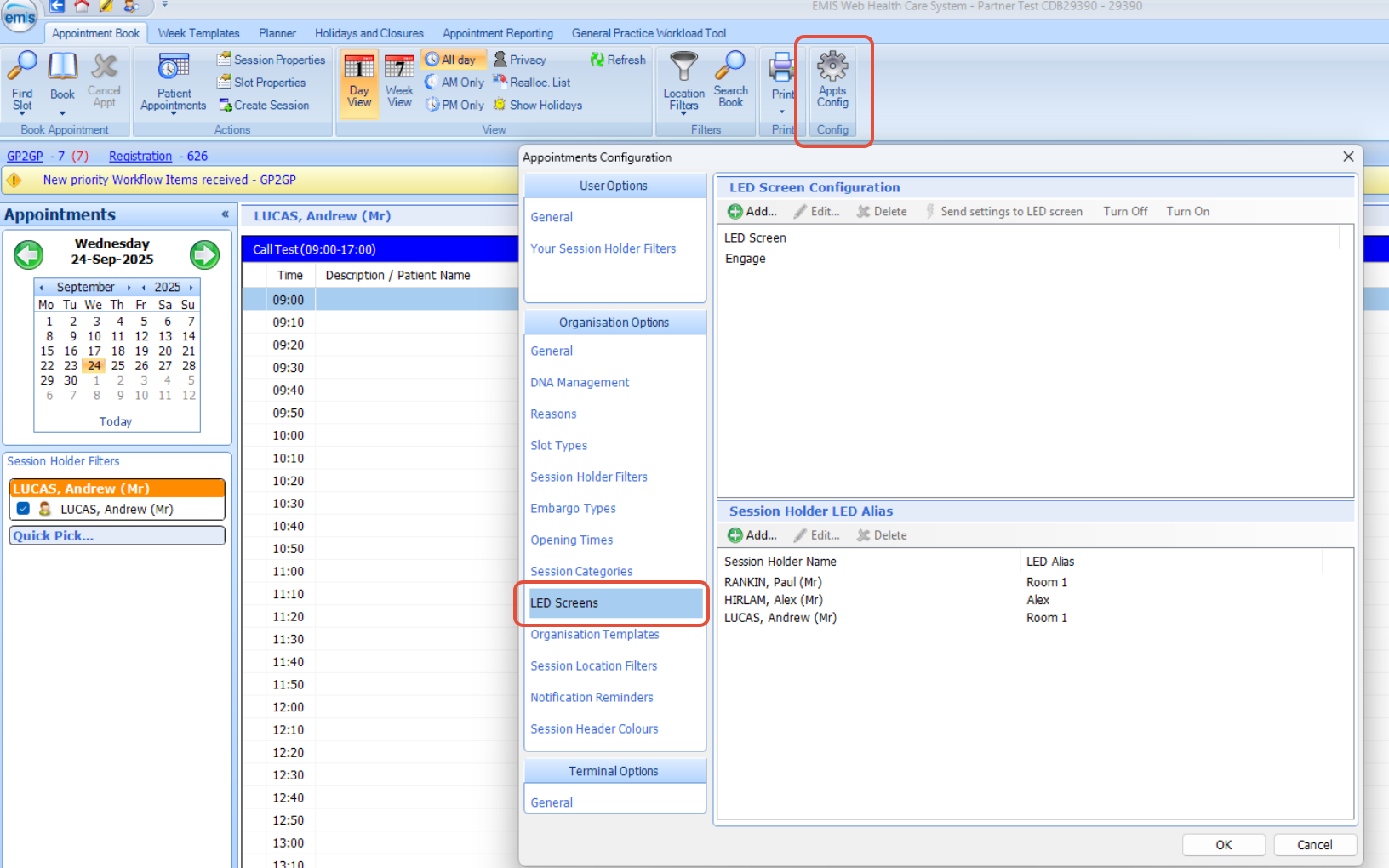Open Session Header Colours settings
Image resolution: width=1389 pixels, height=868 pixels.
pos(594,729)
